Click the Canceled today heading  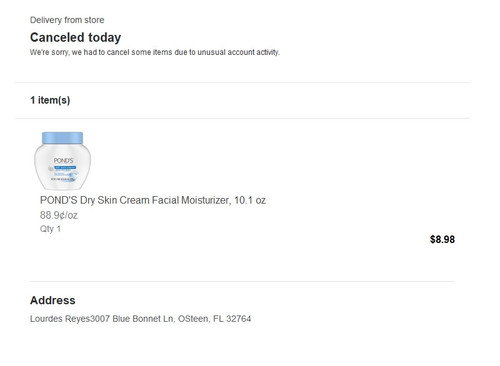75,37
